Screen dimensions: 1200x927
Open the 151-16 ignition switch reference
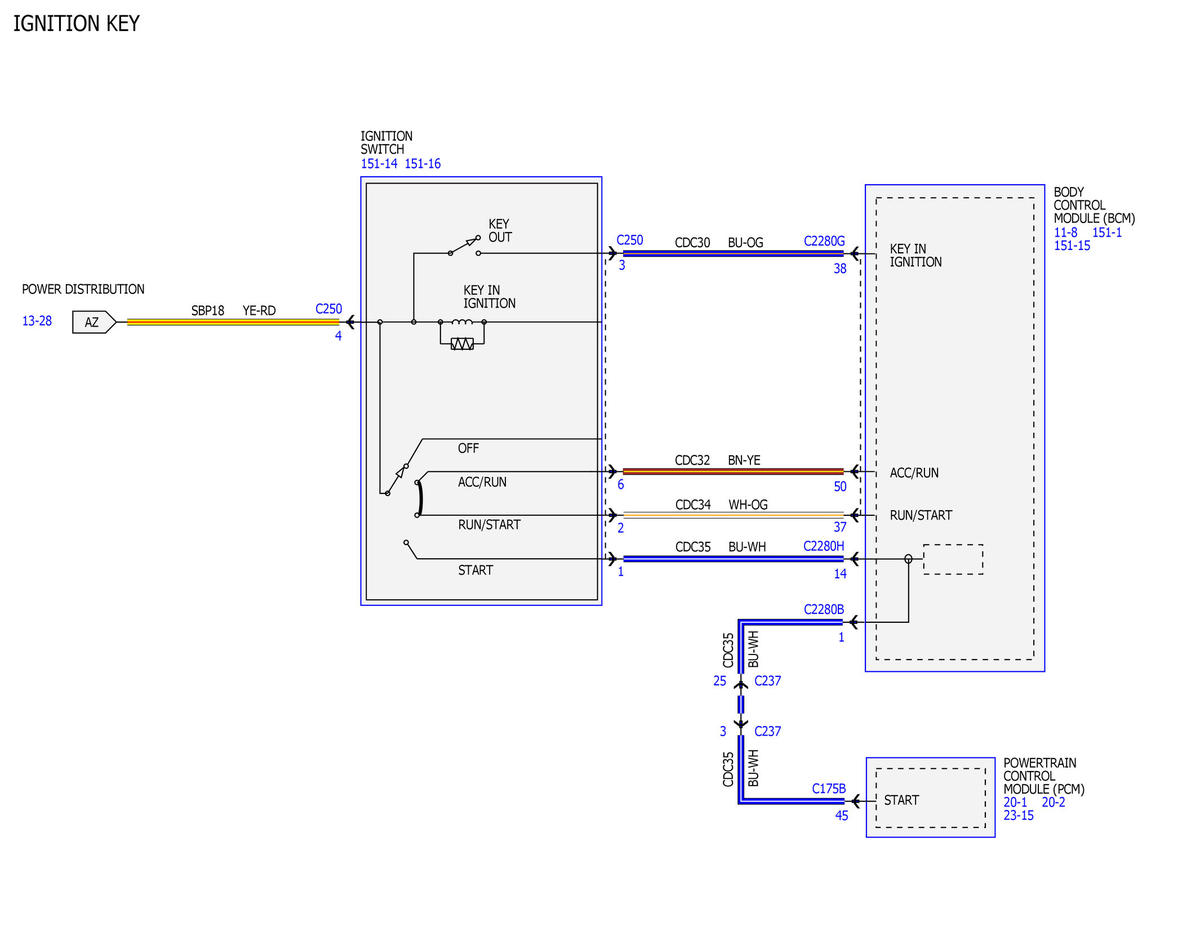(423, 164)
